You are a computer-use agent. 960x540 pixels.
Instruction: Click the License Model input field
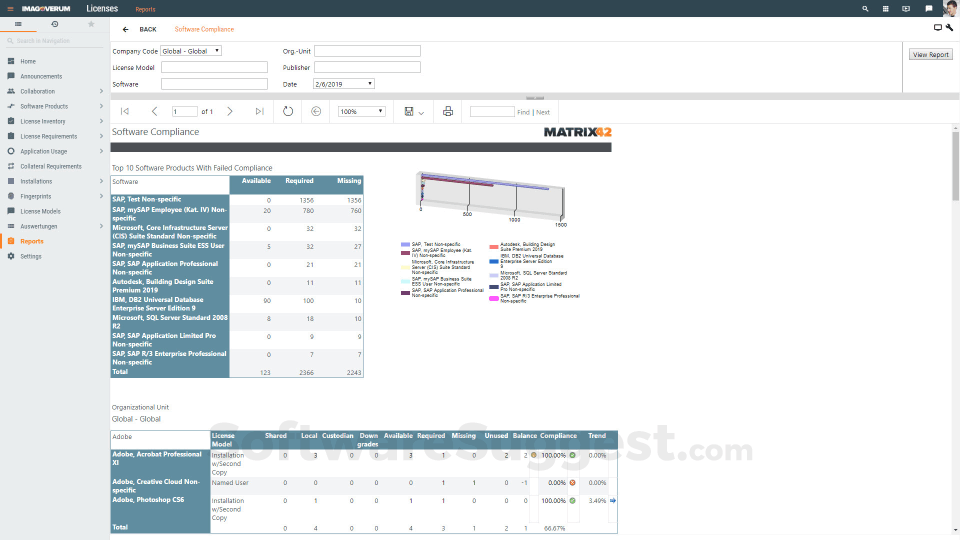[x=214, y=68]
